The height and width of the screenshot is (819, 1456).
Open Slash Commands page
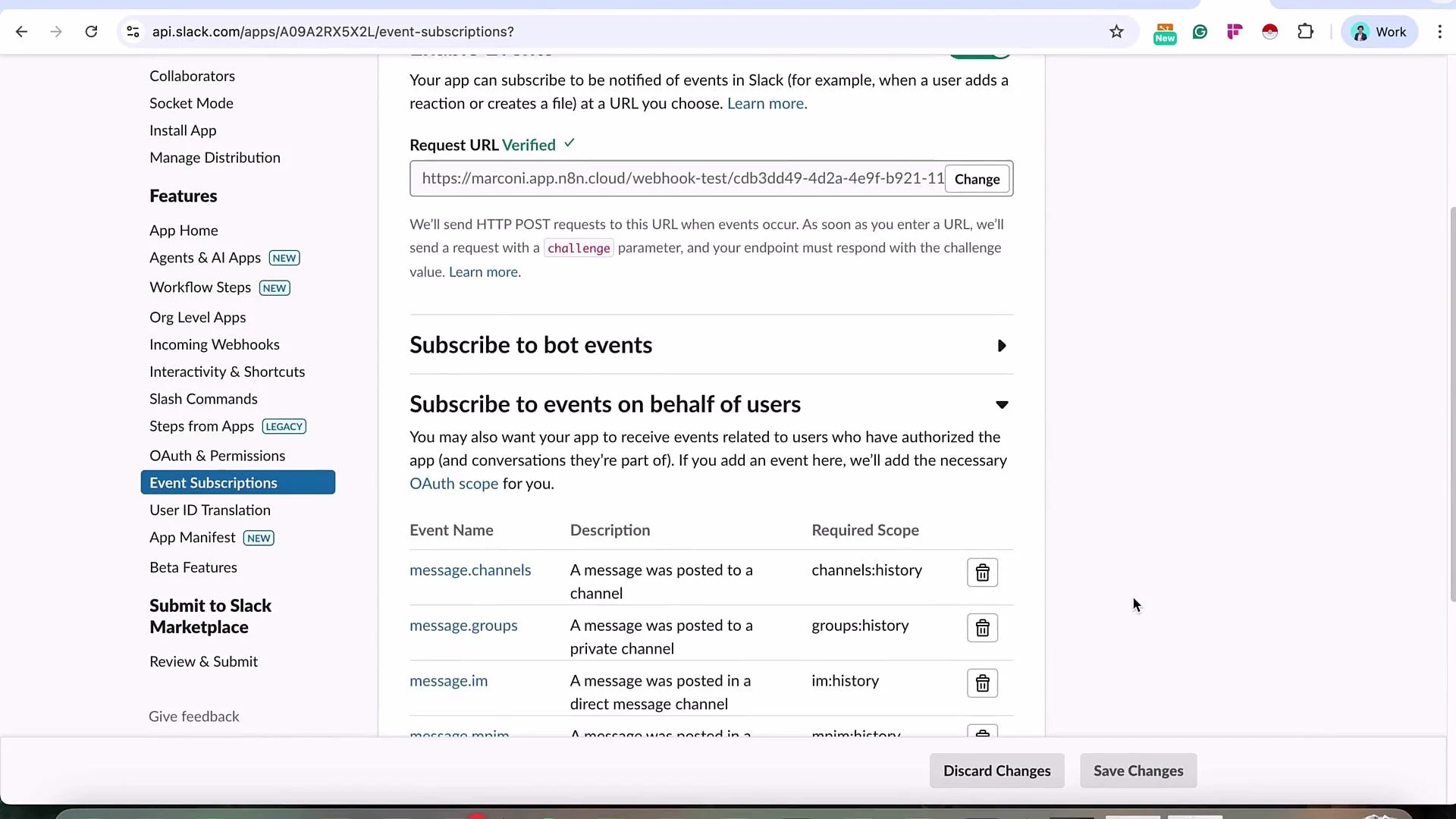pos(203,400)
